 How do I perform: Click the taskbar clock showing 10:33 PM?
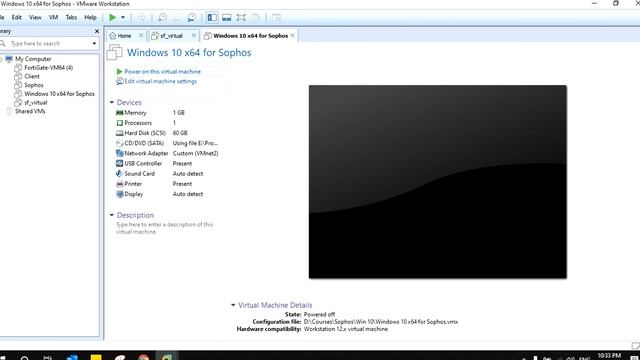click(x=609, y=356)
